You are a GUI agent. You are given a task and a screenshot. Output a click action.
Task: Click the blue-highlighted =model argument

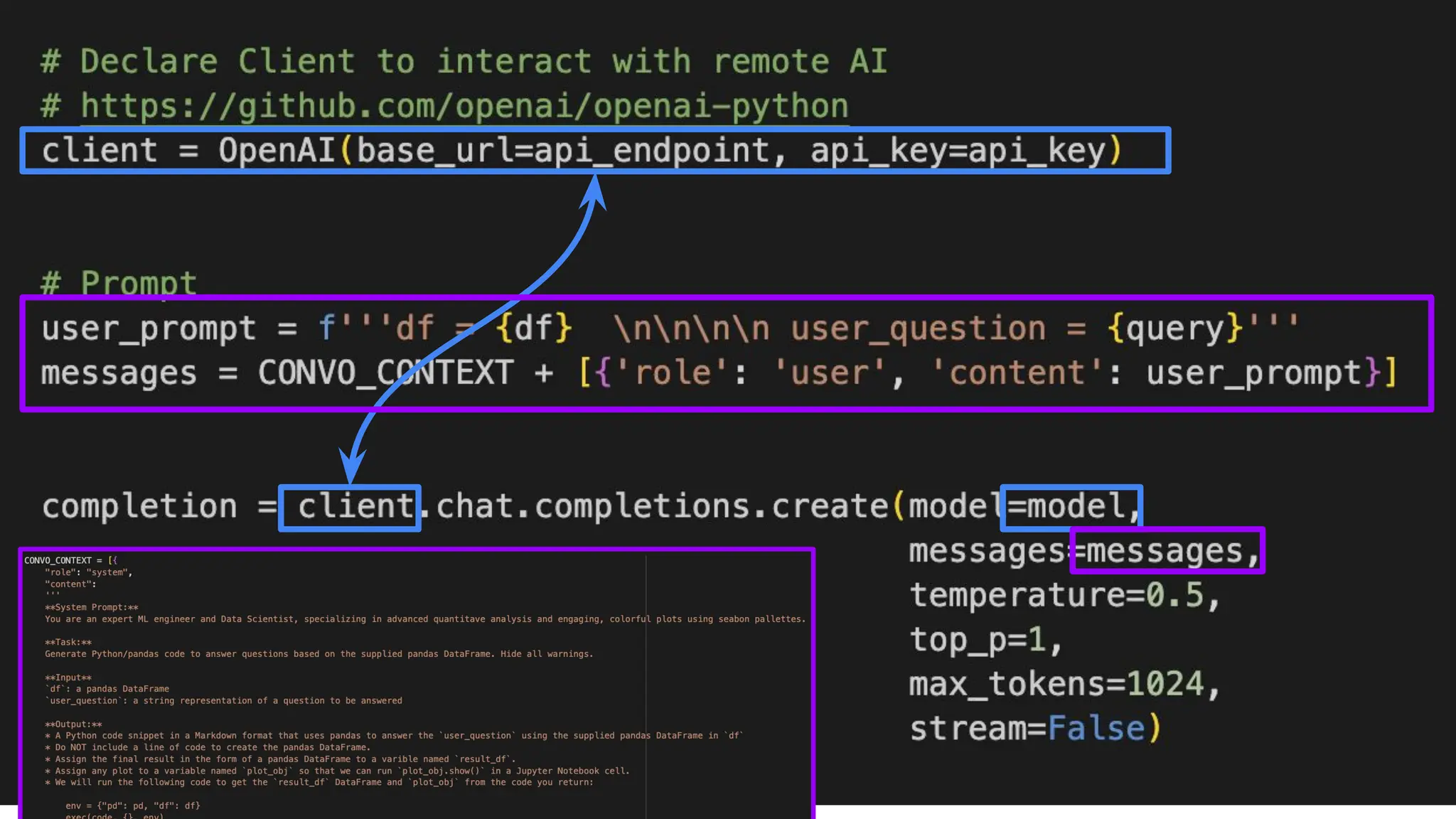point(1072,508)
